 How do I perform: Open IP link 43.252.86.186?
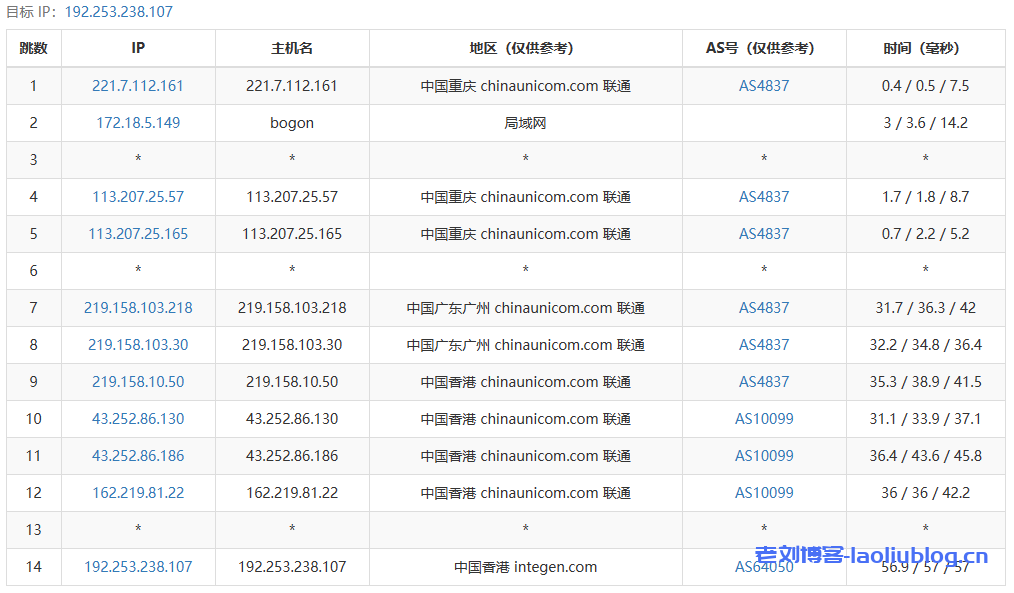pos(138,455)
